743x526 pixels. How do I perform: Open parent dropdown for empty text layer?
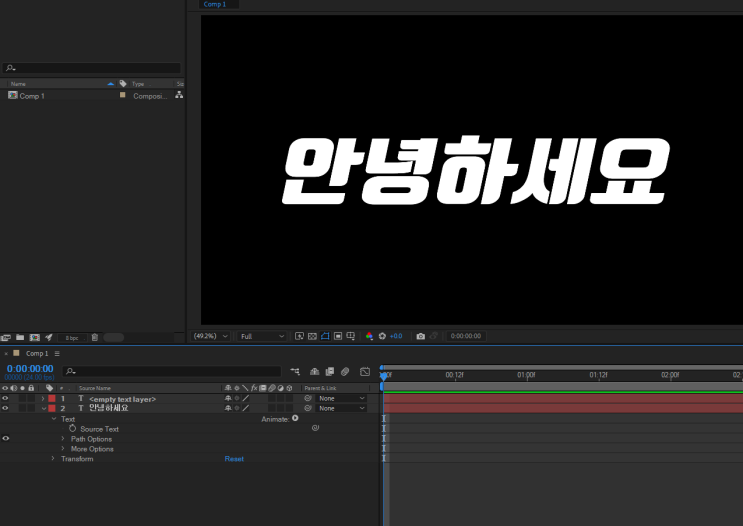point(341,398)
